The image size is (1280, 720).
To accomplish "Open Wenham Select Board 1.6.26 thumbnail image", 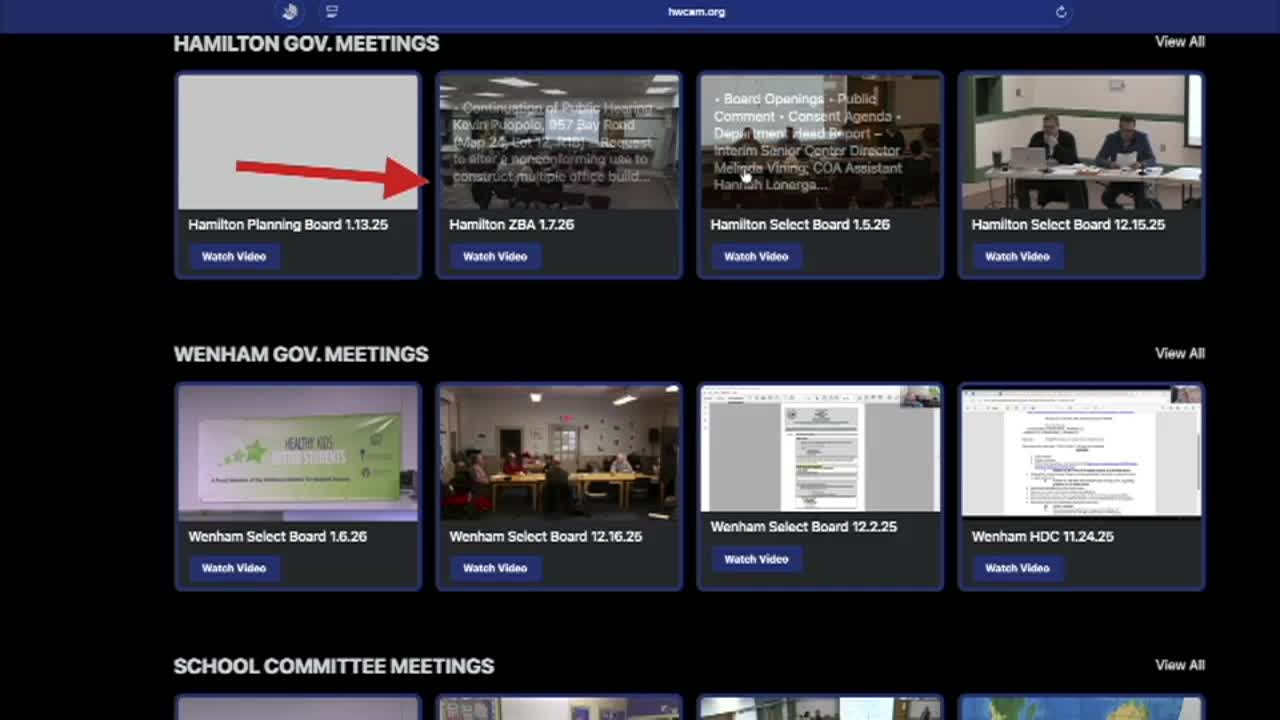I will 298,453.
